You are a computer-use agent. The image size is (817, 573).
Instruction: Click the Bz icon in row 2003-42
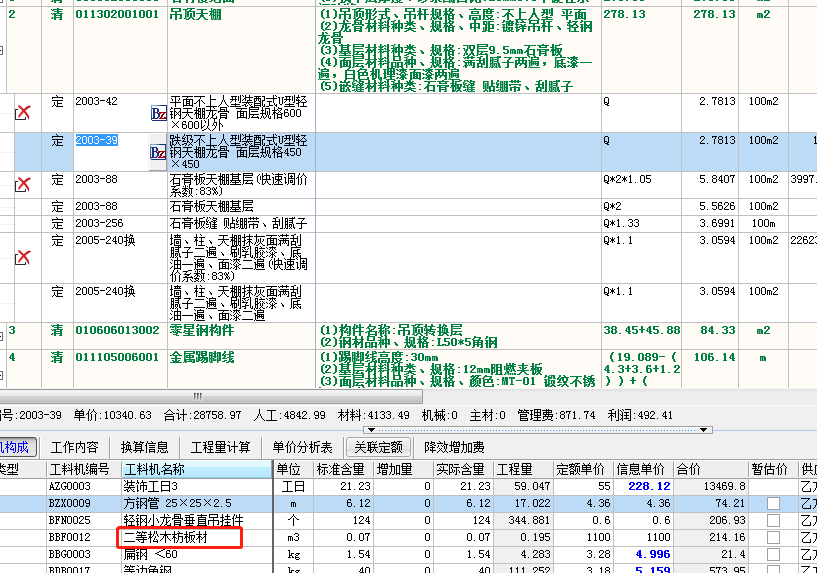[x=158, y=113]
